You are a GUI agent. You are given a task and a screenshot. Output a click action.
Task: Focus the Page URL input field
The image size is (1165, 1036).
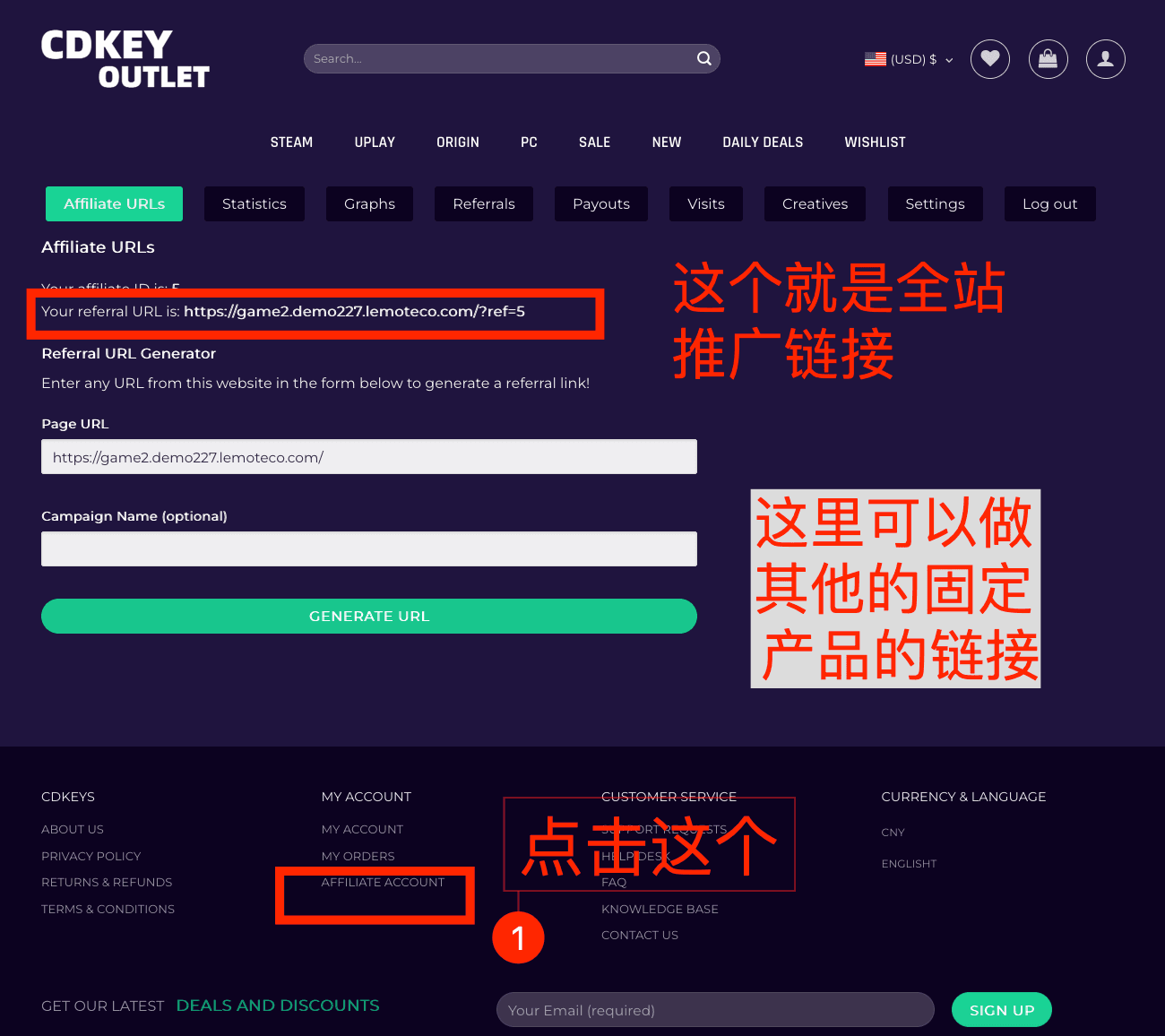369,457
